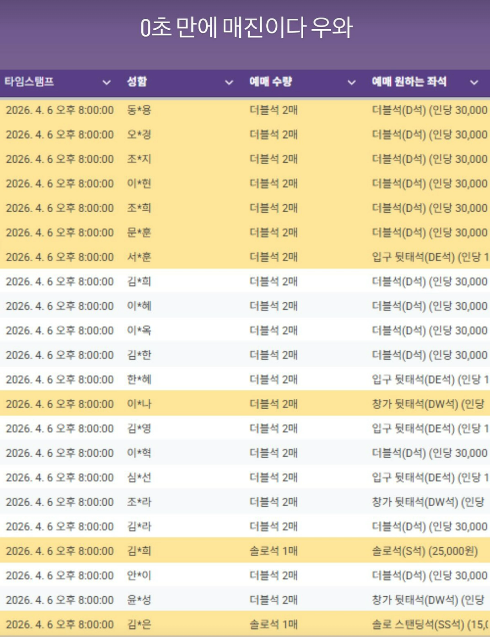Select name cell 김*라
The height and width of the screenshot is (637, 490).
[x=139, y=526]
